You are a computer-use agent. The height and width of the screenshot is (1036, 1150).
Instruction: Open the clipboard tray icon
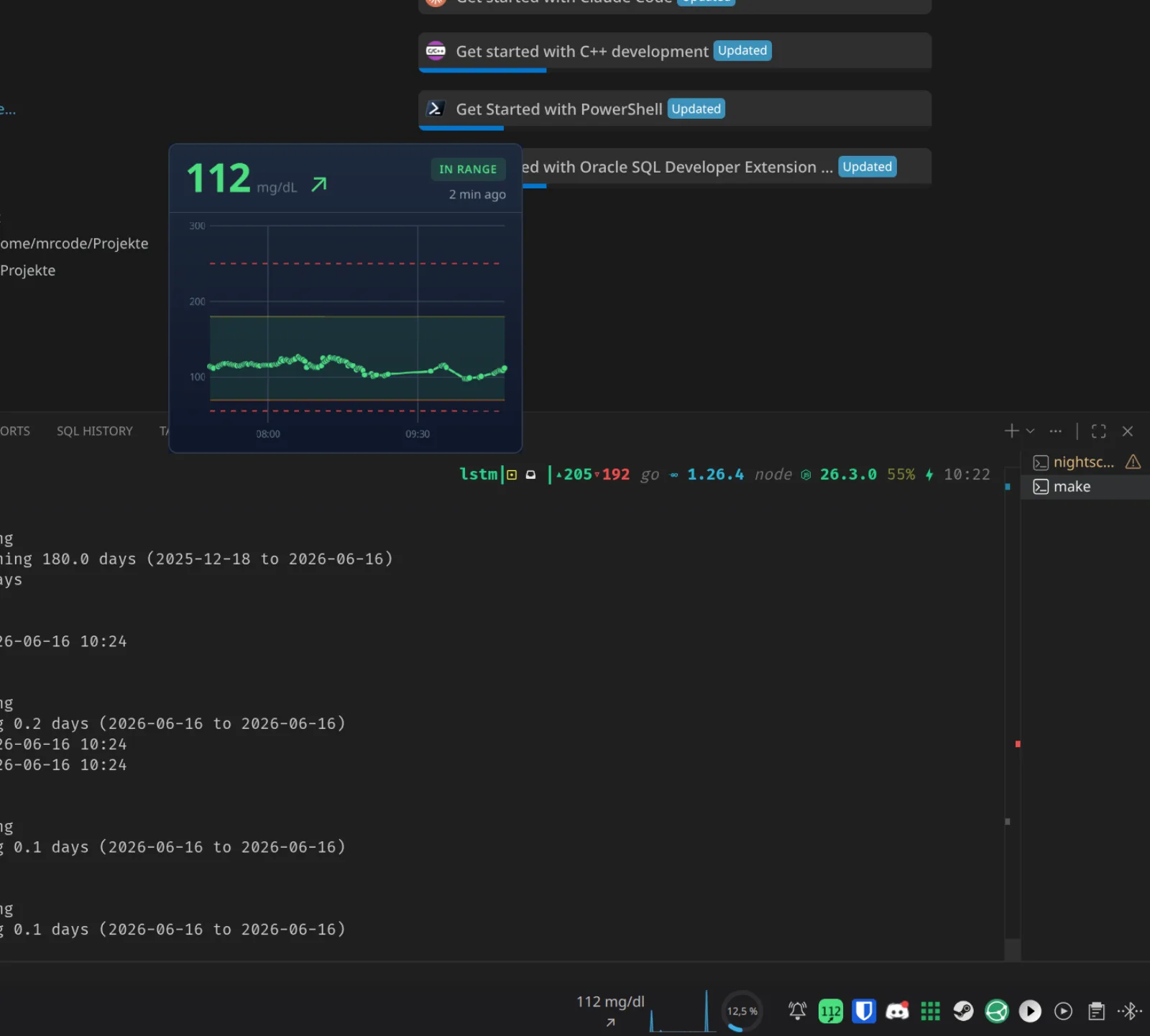click(x=1096, y=1012)
